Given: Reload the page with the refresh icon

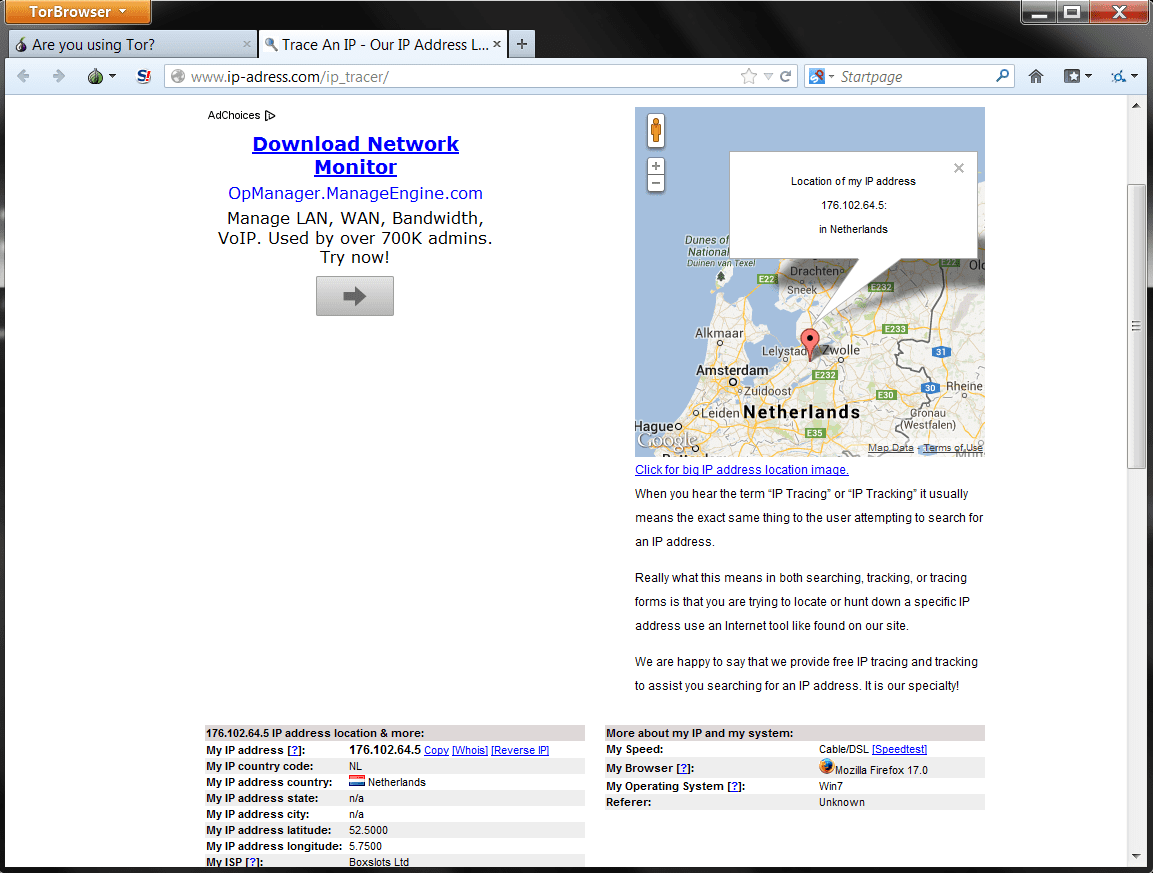Looking at the screenshot, I should pos(785,76).
